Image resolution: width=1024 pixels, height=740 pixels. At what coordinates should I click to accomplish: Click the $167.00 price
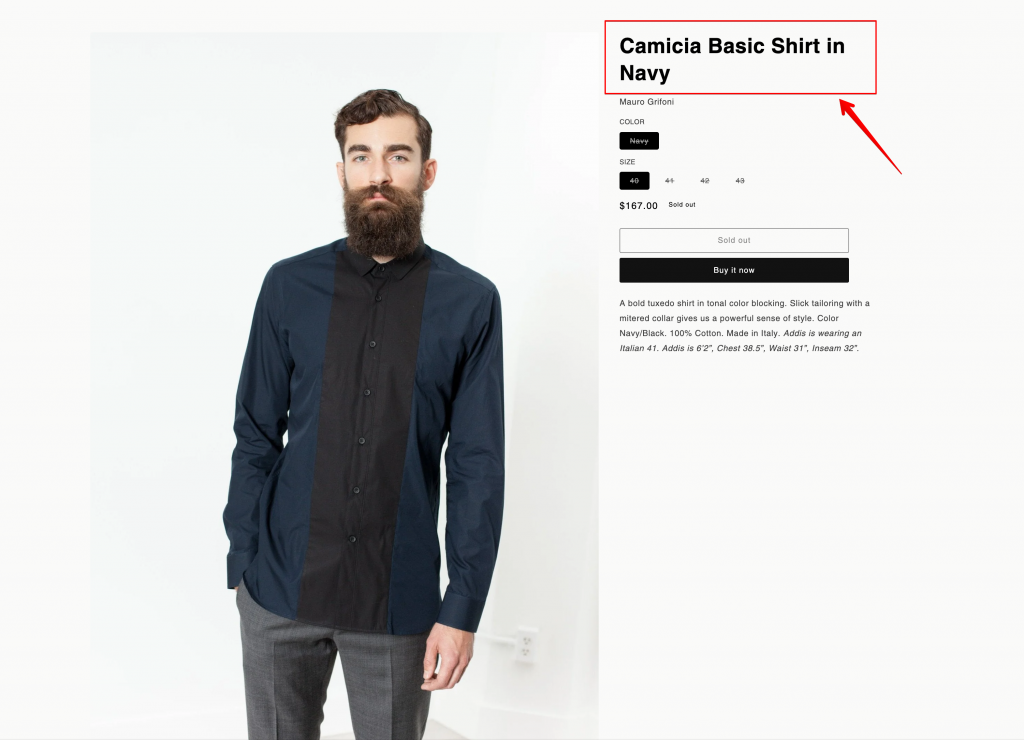[638, 206]
